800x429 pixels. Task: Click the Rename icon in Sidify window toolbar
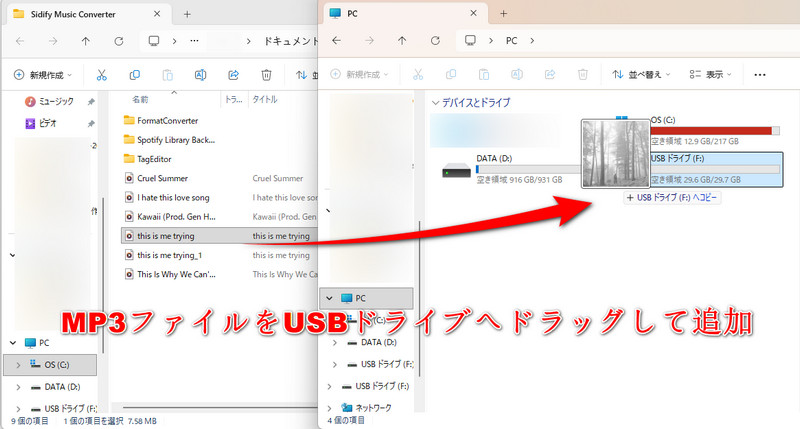click(201, 75)
